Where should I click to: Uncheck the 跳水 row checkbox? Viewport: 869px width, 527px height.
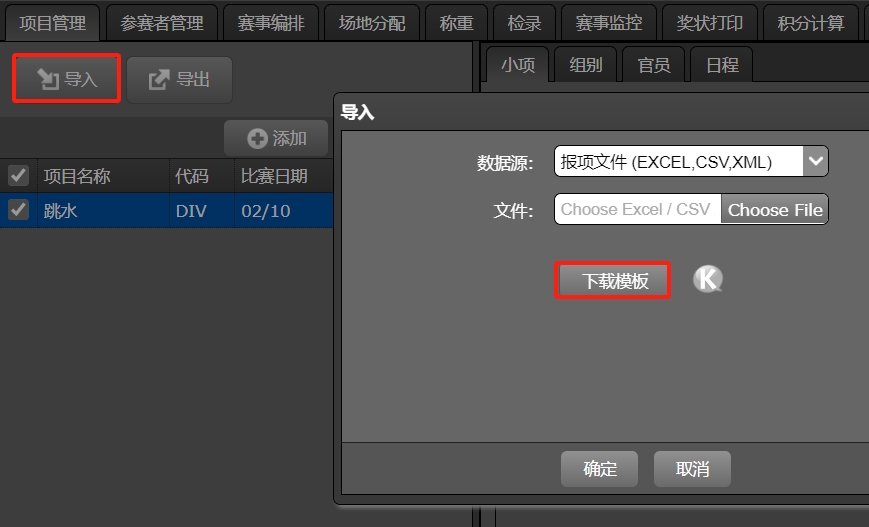(18, 210)
